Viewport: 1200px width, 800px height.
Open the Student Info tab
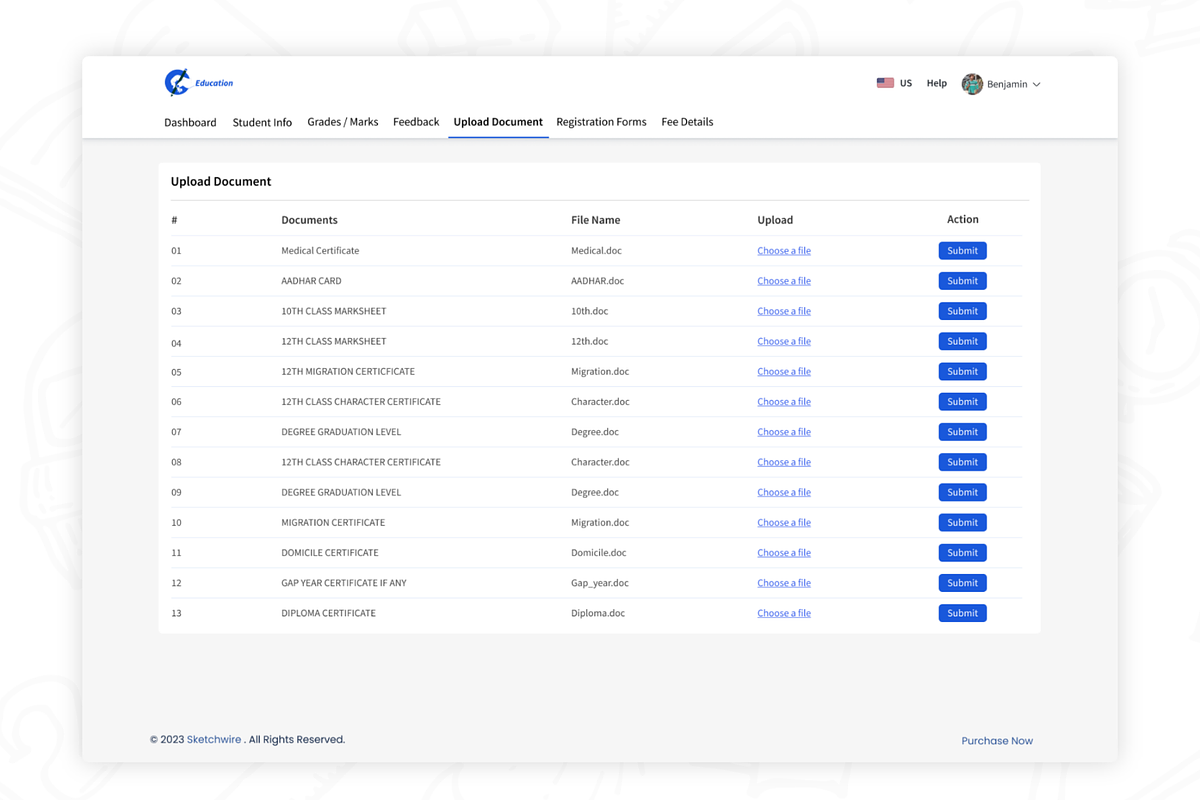[x=262, y=122]
